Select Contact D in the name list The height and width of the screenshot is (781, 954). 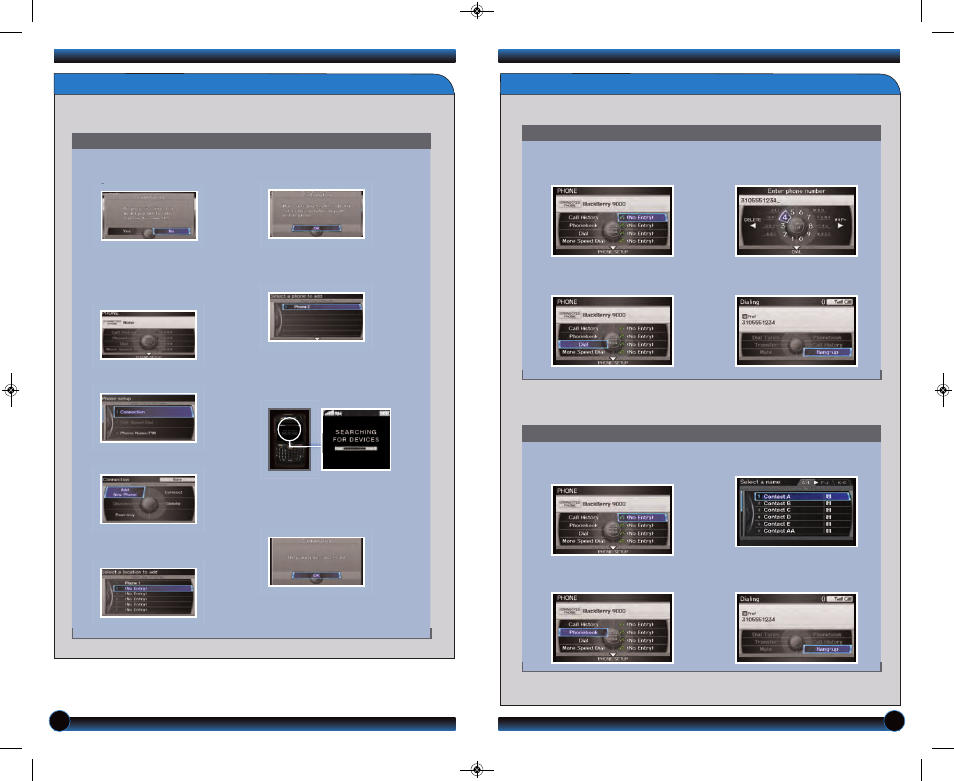click(801, 517)
